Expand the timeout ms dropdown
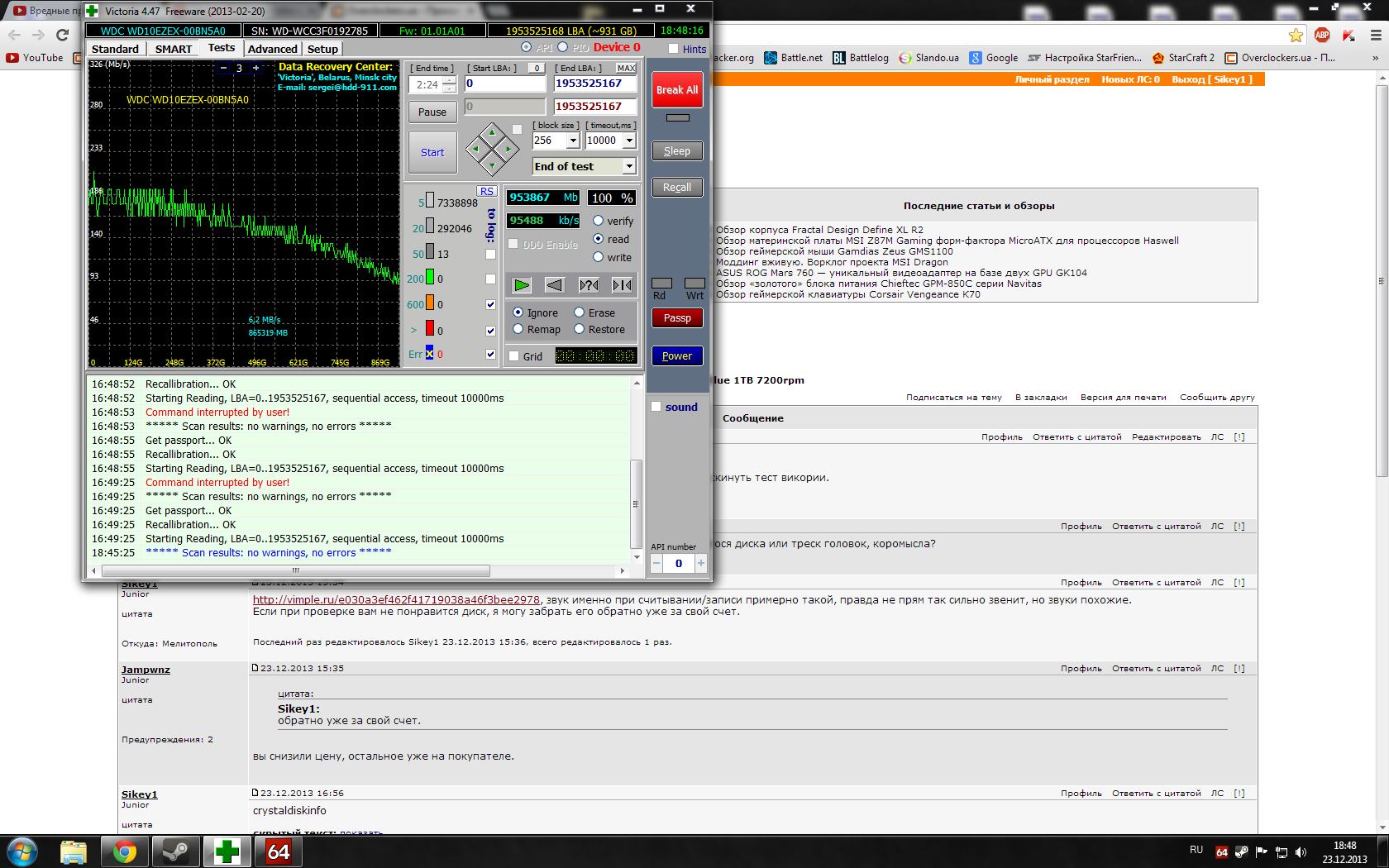 pos(629,141)
